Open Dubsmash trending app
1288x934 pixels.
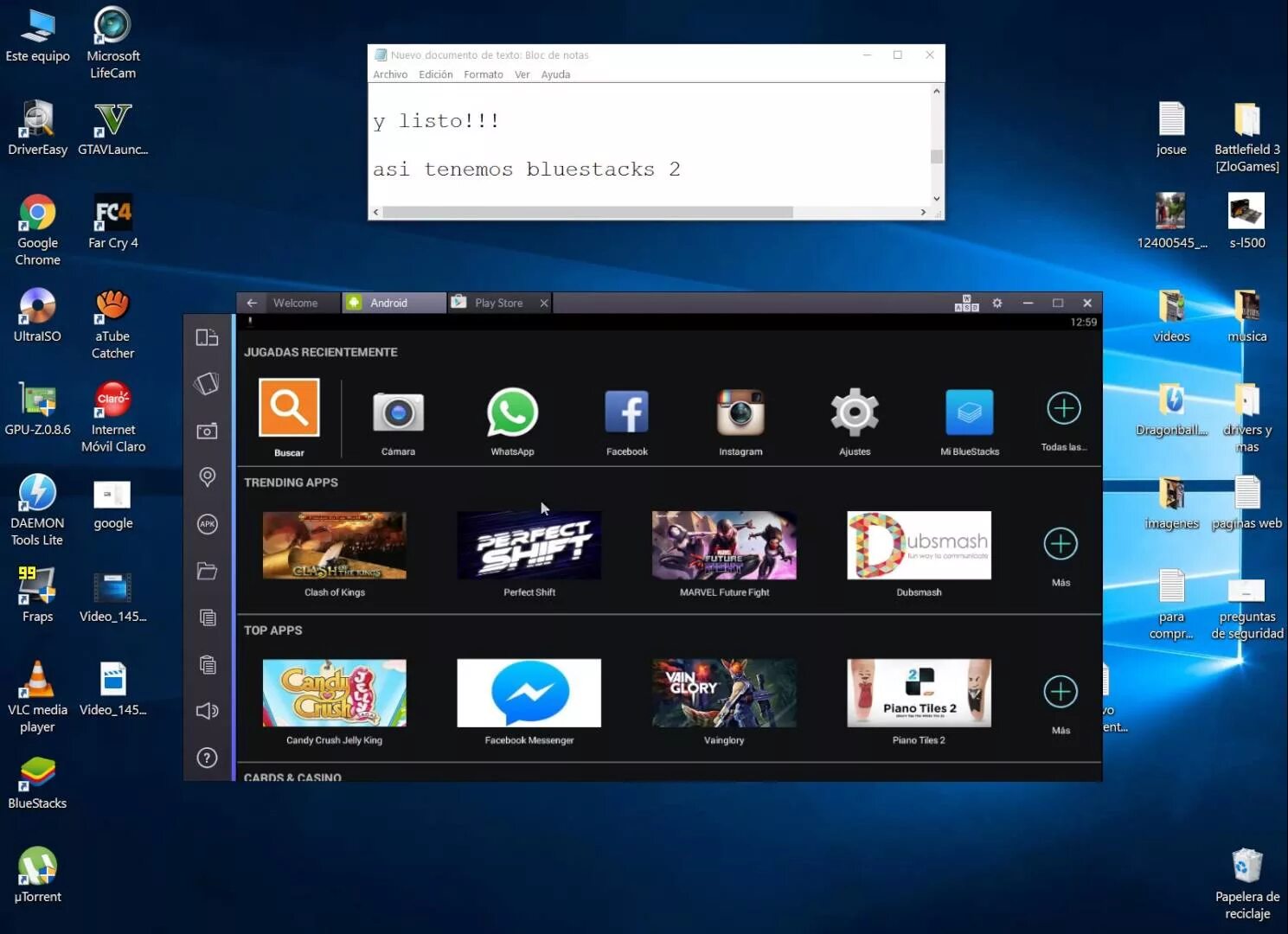point(919,546)
